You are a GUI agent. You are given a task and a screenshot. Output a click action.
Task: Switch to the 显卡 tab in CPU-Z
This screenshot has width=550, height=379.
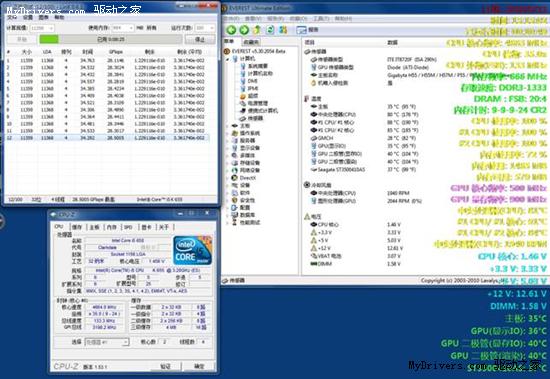[146, 227]
